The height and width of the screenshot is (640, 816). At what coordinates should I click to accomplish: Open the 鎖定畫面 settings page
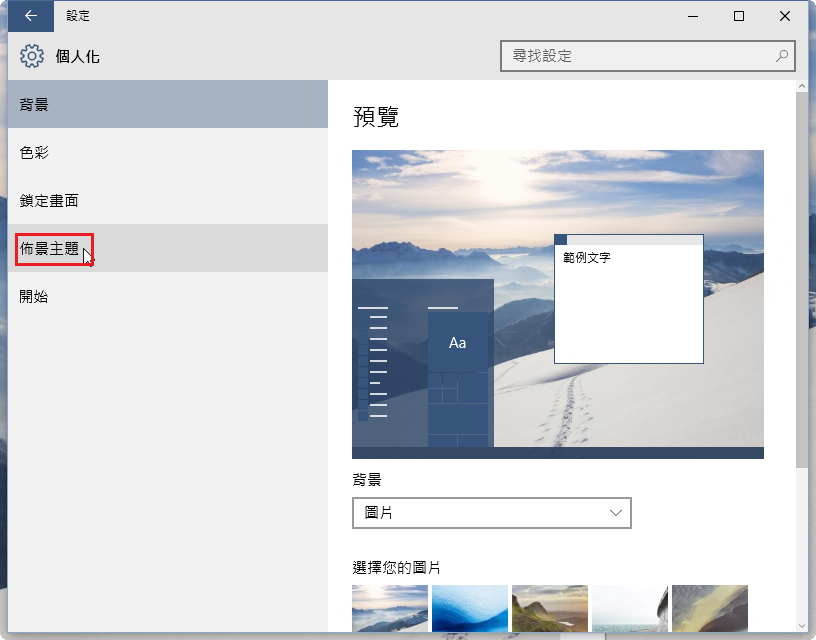[x=168, y=200]
